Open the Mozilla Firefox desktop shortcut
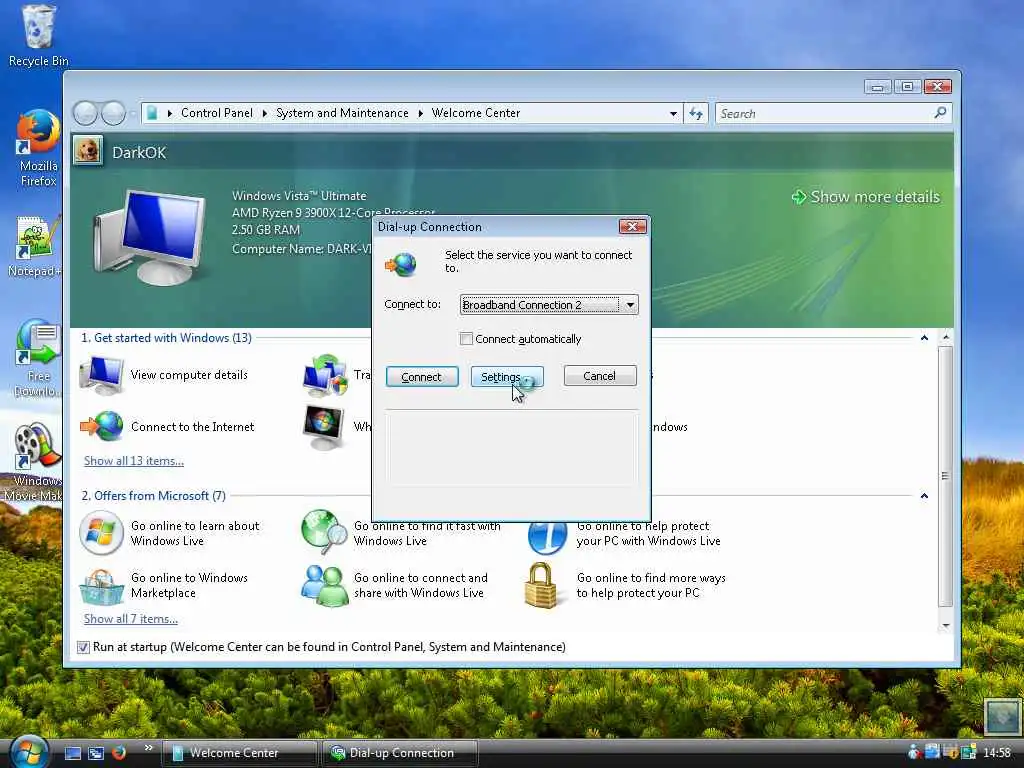The width and height of the screenshot is (1024, 768). 38,149
